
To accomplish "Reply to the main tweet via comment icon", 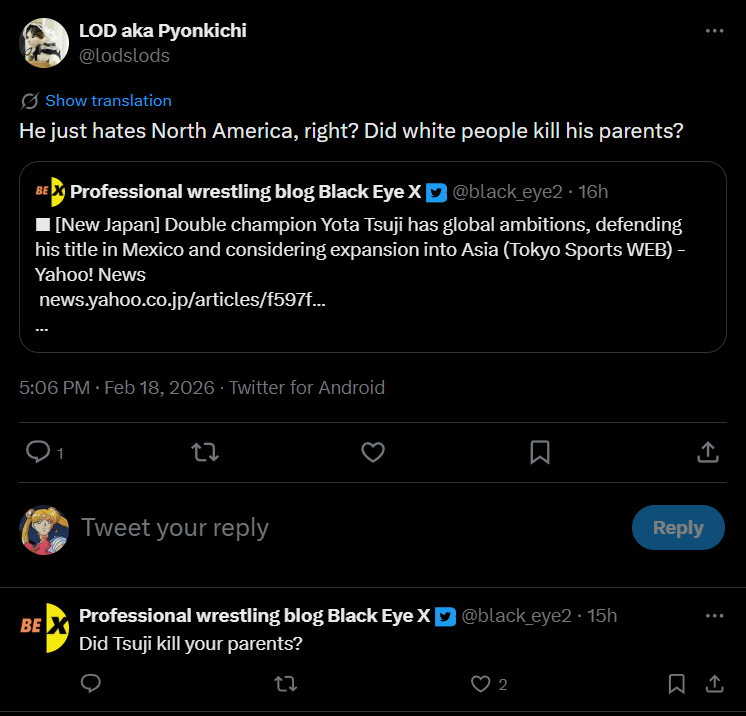I will 38,452.
